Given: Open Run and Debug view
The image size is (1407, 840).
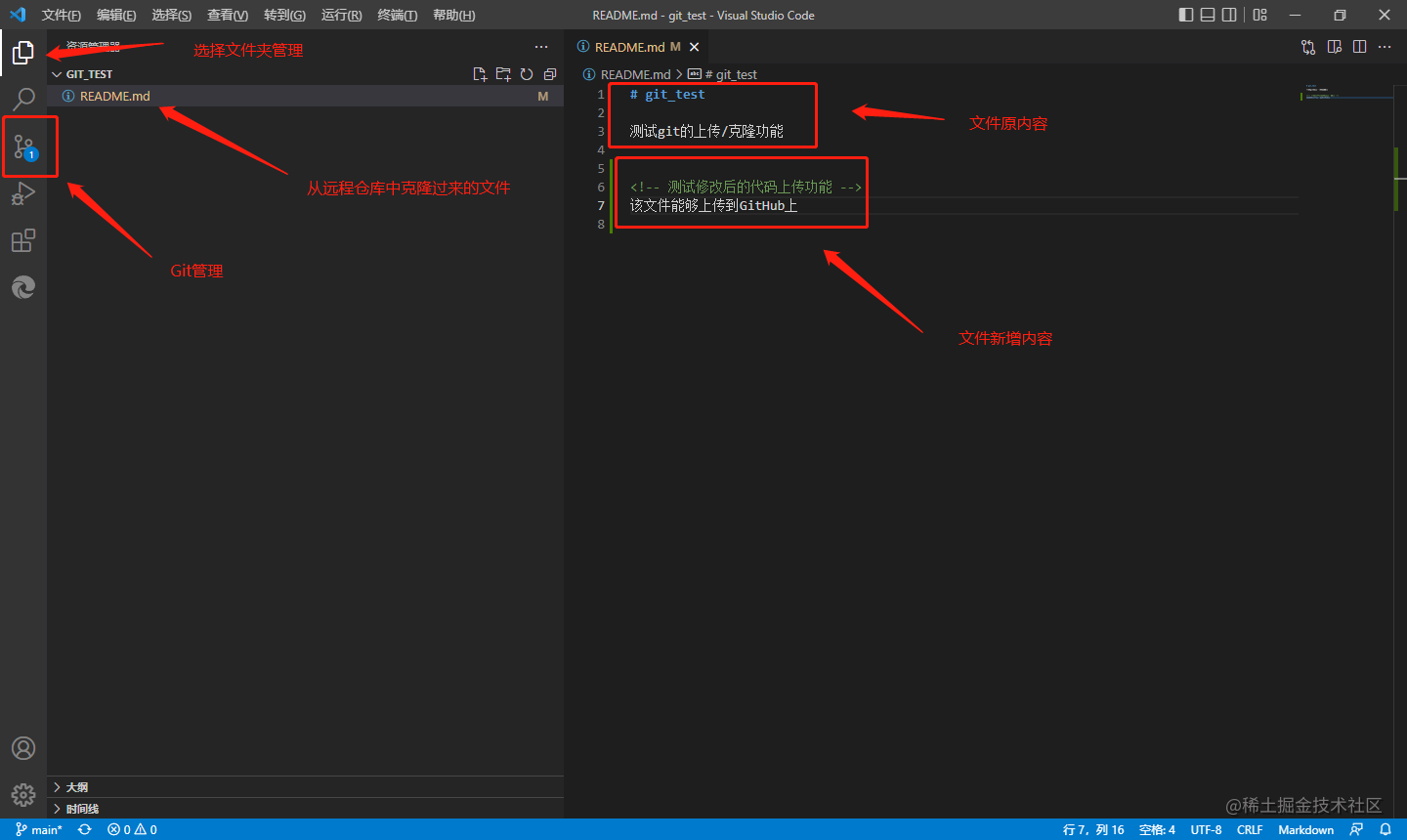Looking at the screenshot, I should point(23,193).
